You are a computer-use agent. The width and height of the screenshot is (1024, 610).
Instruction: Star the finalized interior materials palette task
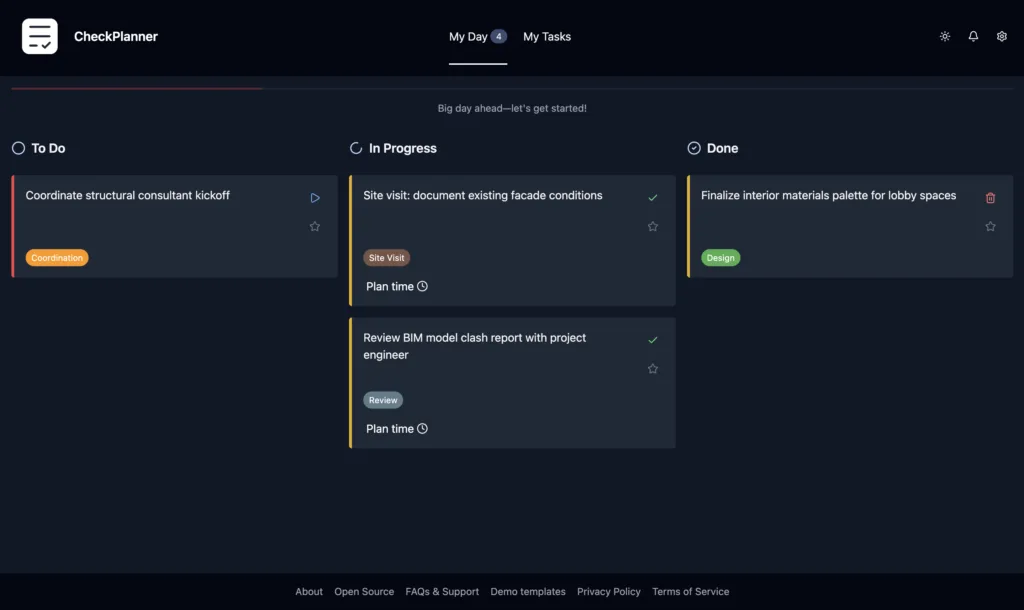990,227
